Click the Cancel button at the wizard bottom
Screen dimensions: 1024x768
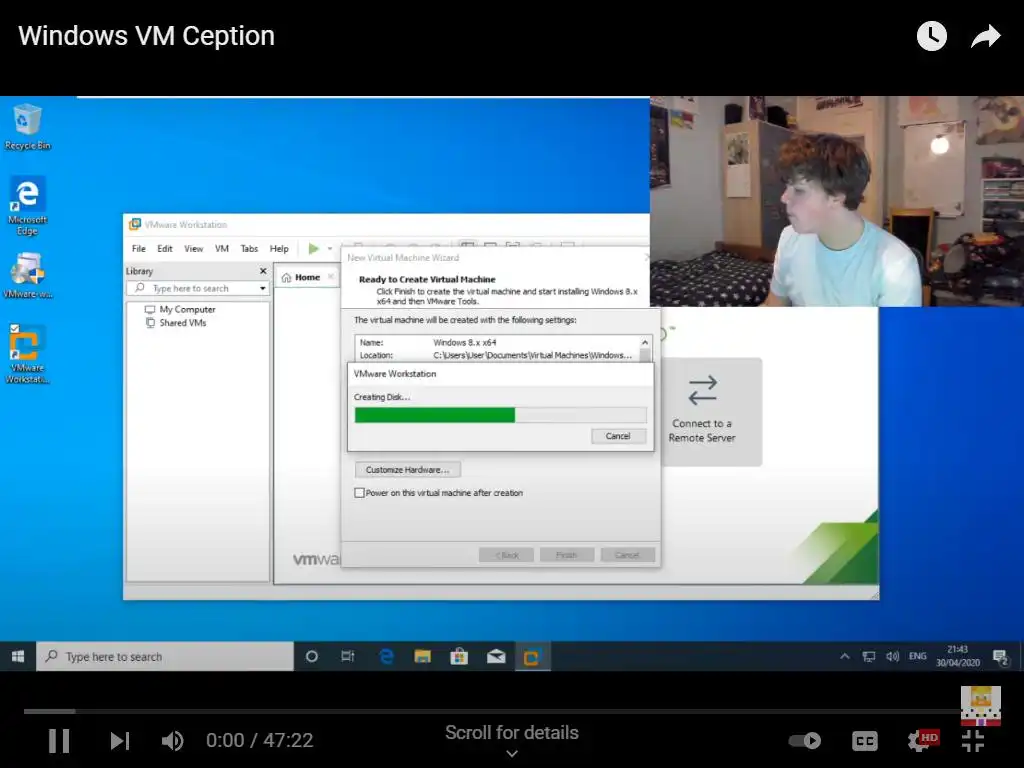click(627, 555)
